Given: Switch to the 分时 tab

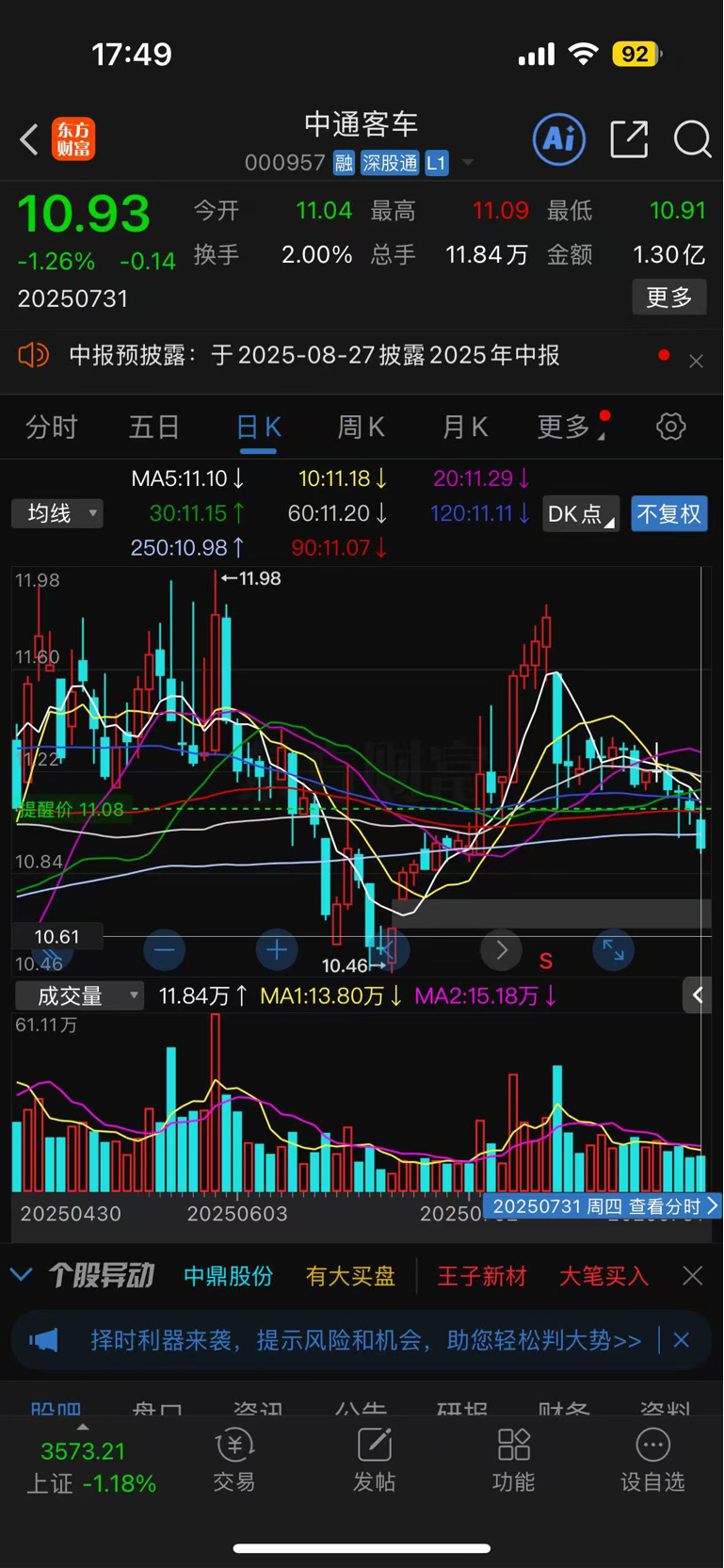Looking at the screenshot, I should click(x=51, y=428).
